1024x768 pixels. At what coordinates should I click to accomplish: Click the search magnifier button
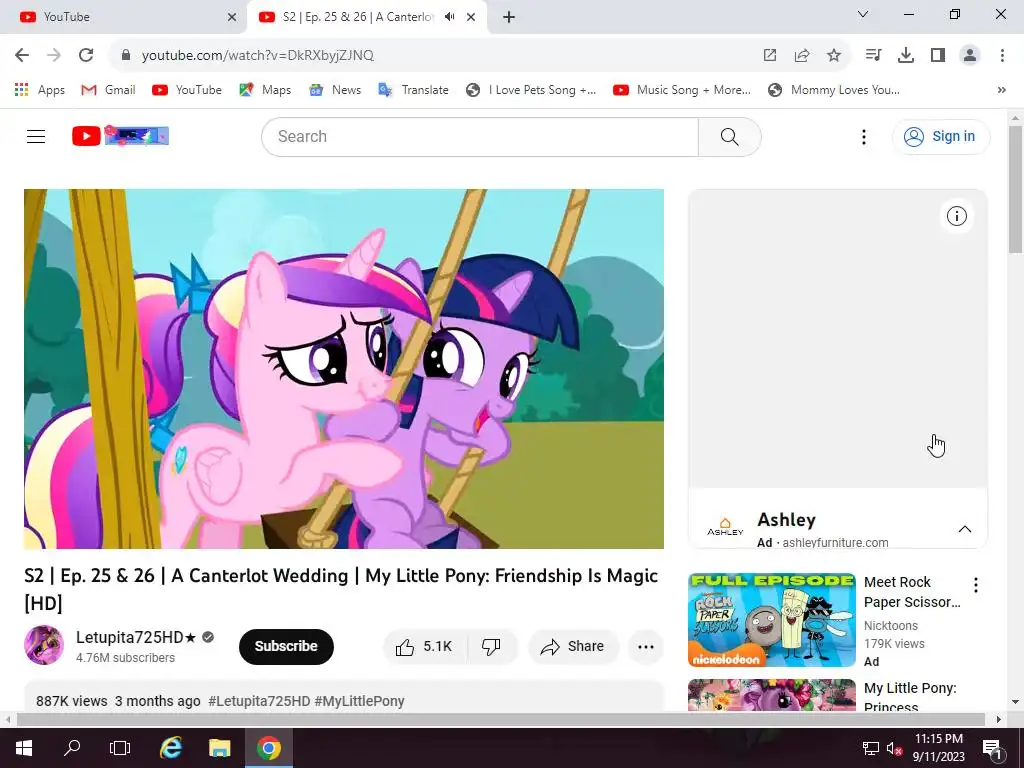tap(729, 136)
